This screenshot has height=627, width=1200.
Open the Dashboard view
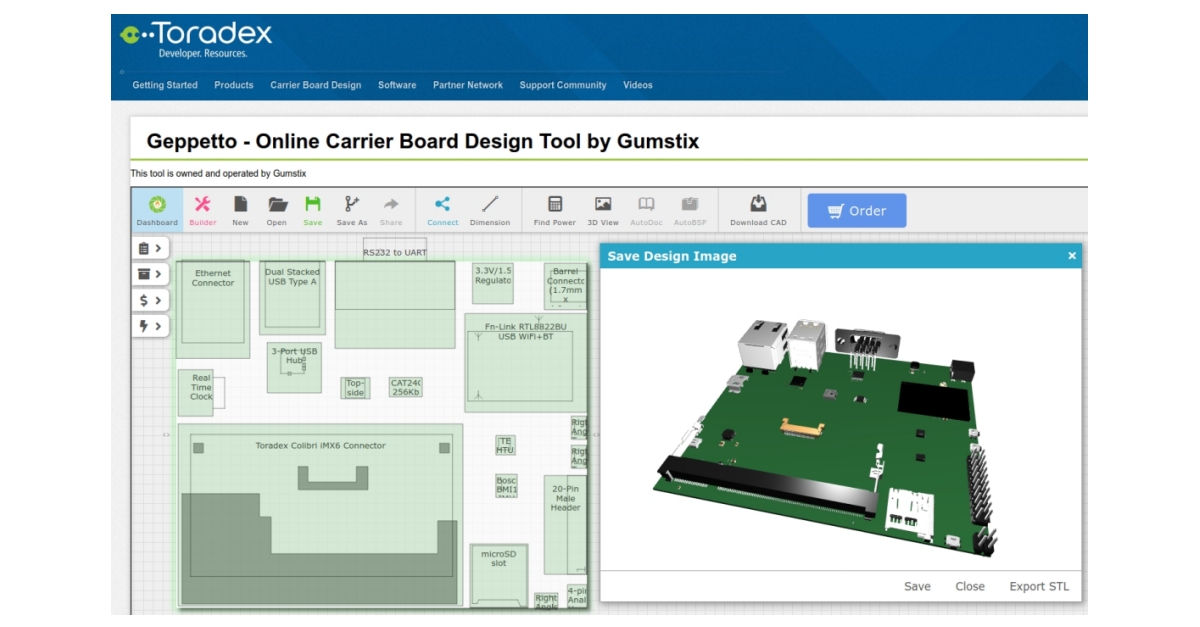159,207
